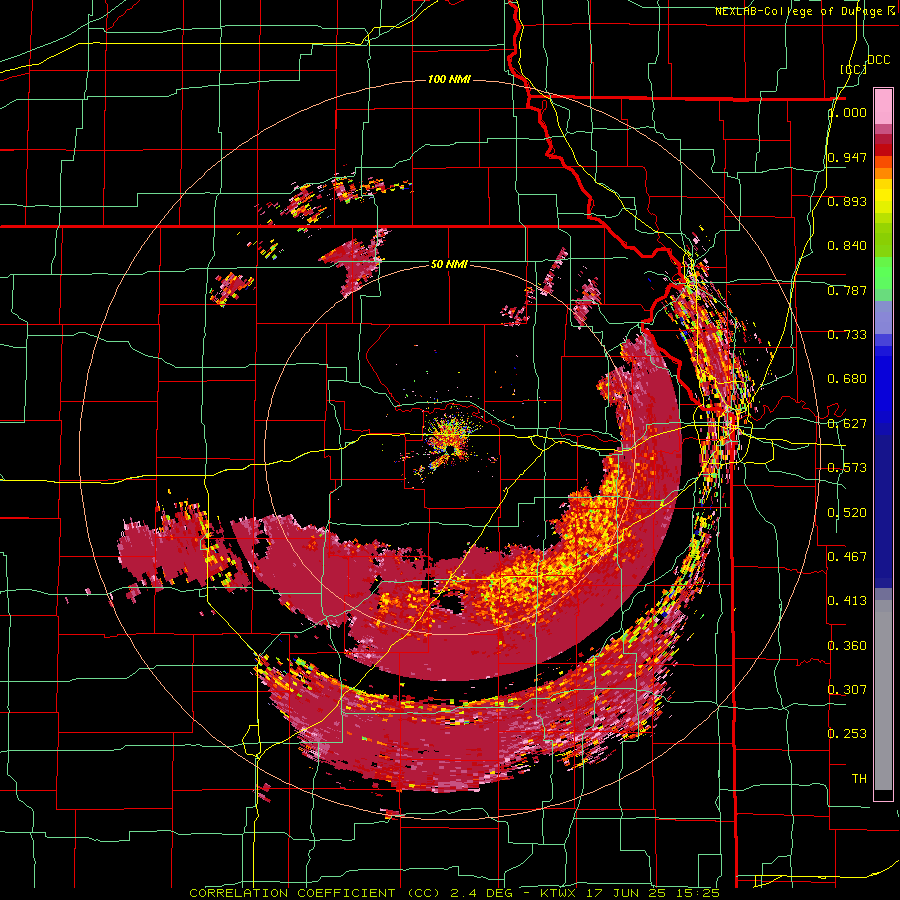Image resolution: width=900 pixels, height=900 pixels.
Task: Select the 0.573 value on the color scale
Action: (x=847, y=468)
